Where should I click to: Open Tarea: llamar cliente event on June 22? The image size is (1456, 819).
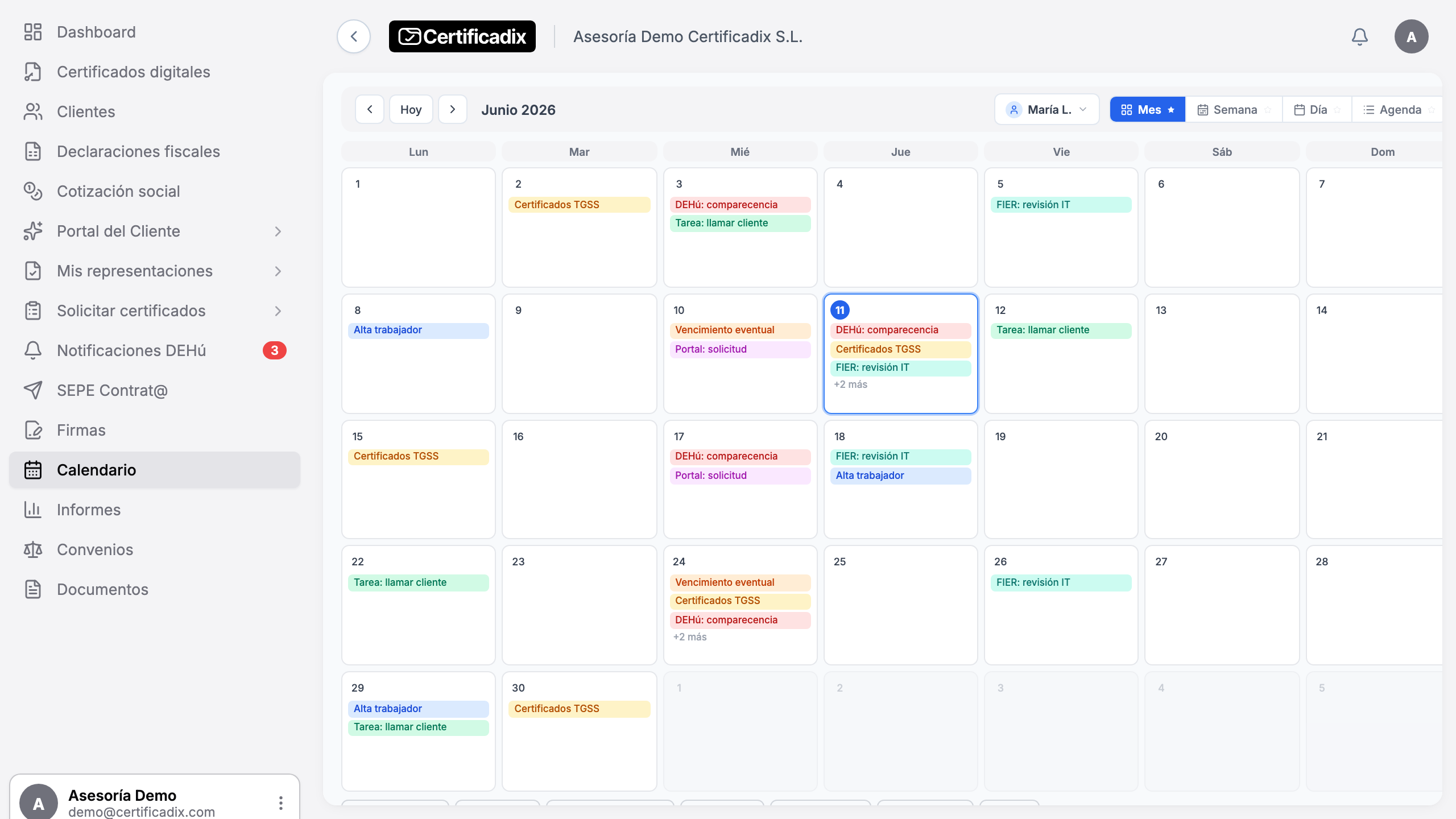(x=418, y=582)
